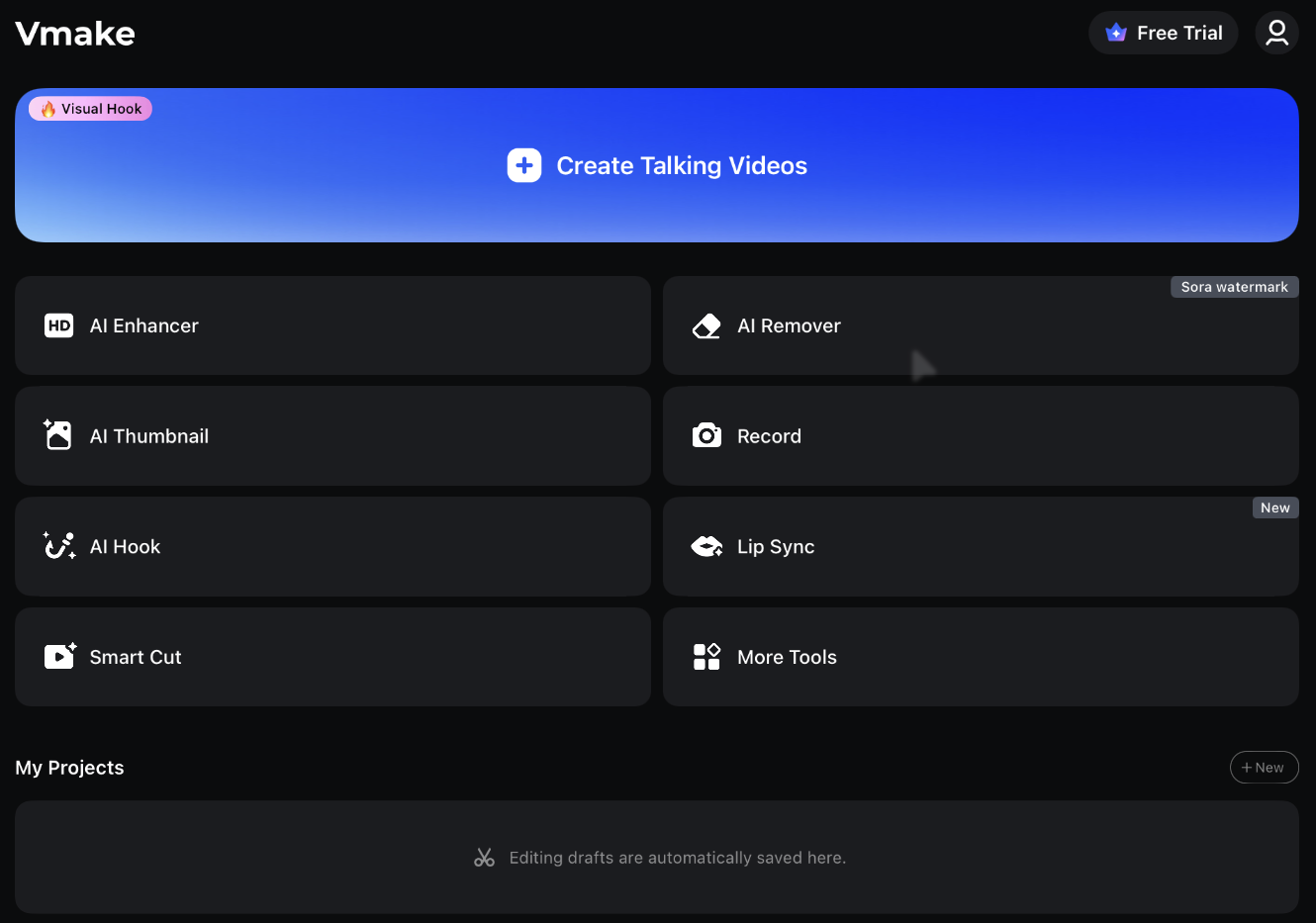
Task: Click the eraser icon for AI Remover
Action: coord(706,325)
